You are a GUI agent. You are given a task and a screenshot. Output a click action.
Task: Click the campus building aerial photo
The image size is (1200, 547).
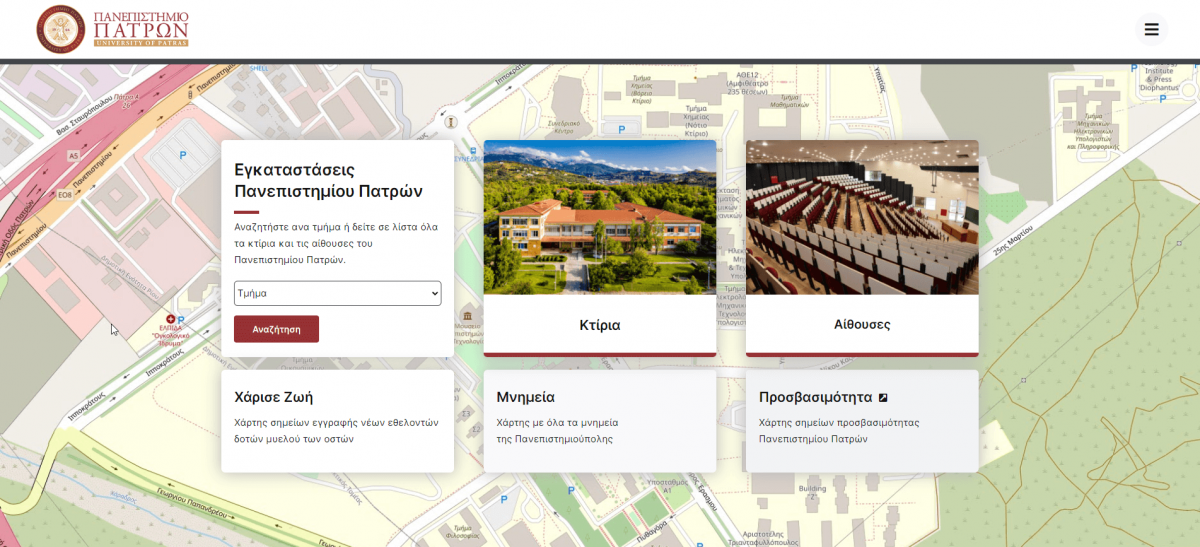(x=599, y=217)
